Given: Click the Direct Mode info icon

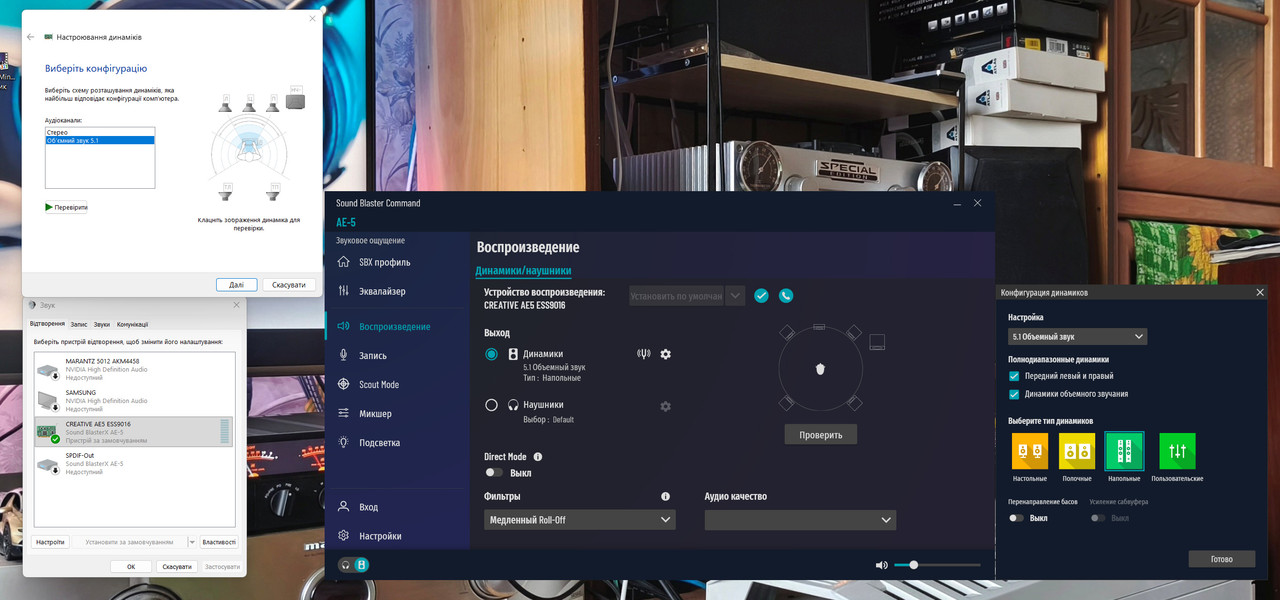Looking at the screenshot, I should point(538,457).
